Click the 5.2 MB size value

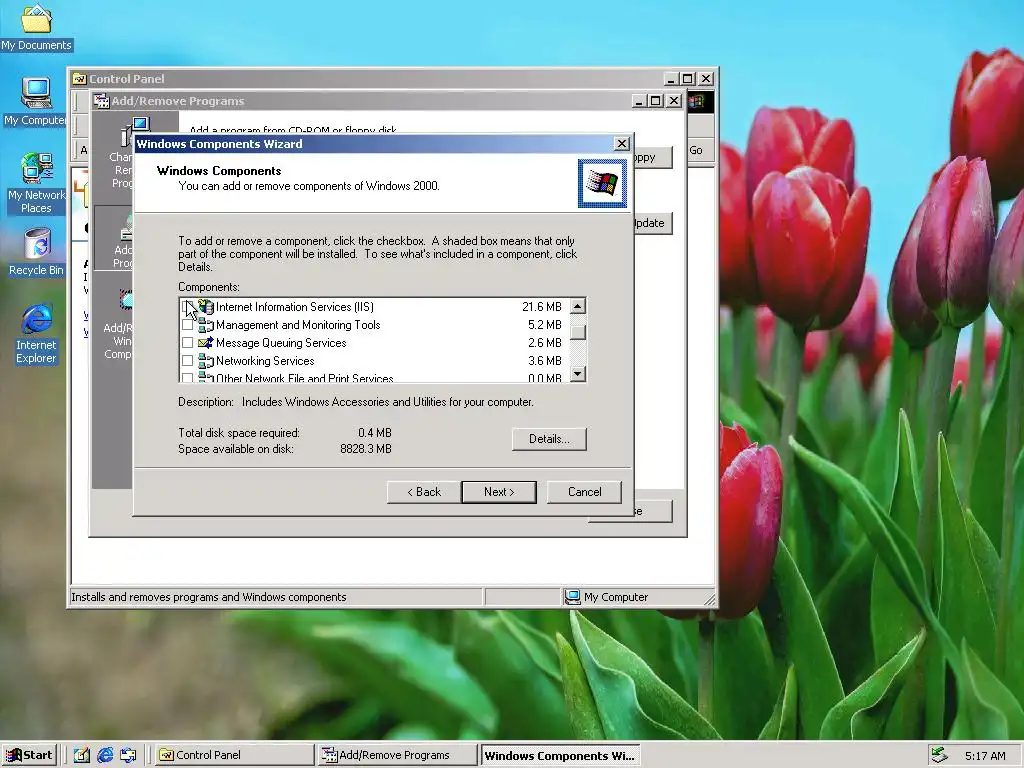tap(545, 325)
